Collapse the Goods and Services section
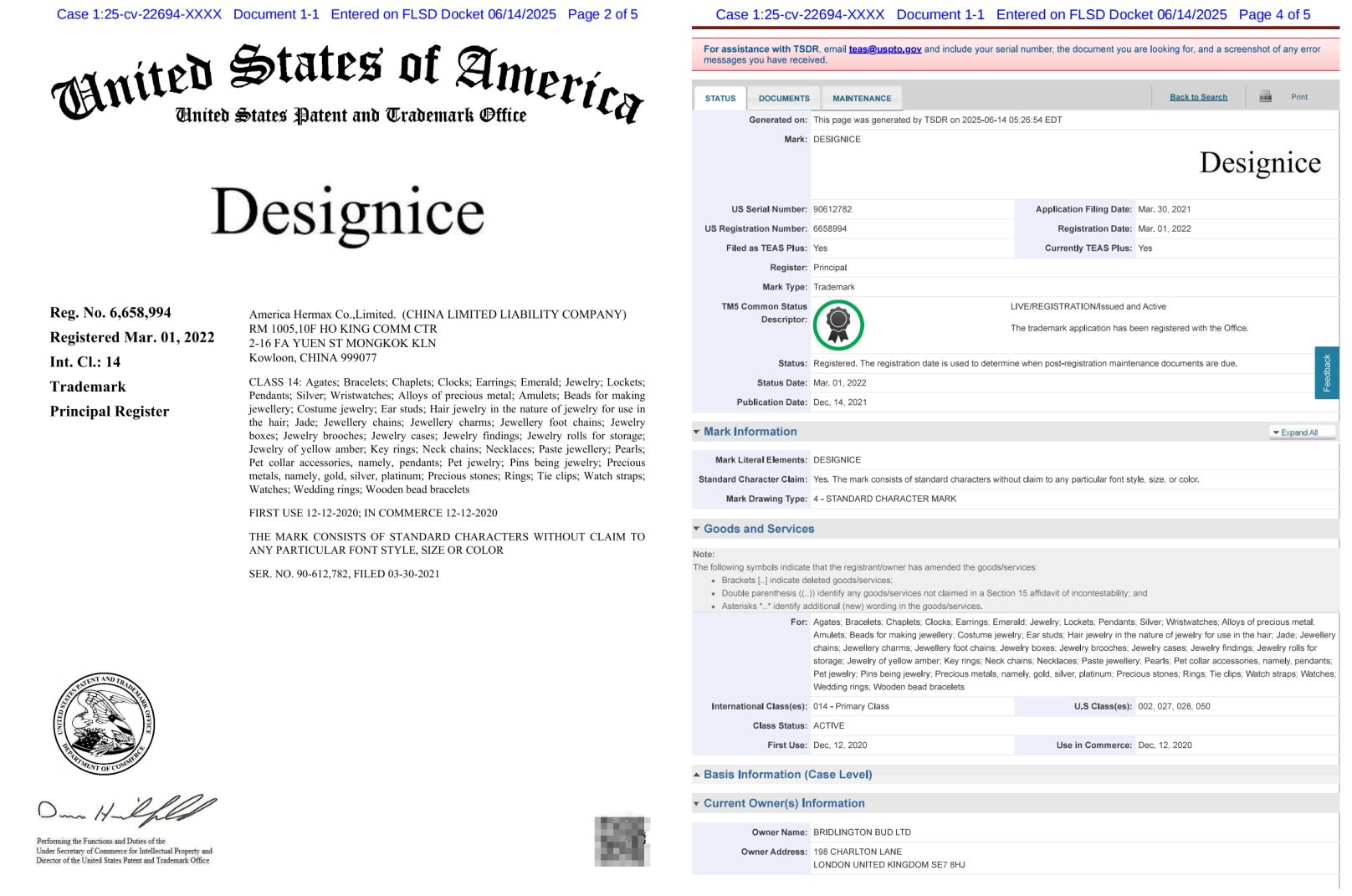1352x896 pixels. 758,529
